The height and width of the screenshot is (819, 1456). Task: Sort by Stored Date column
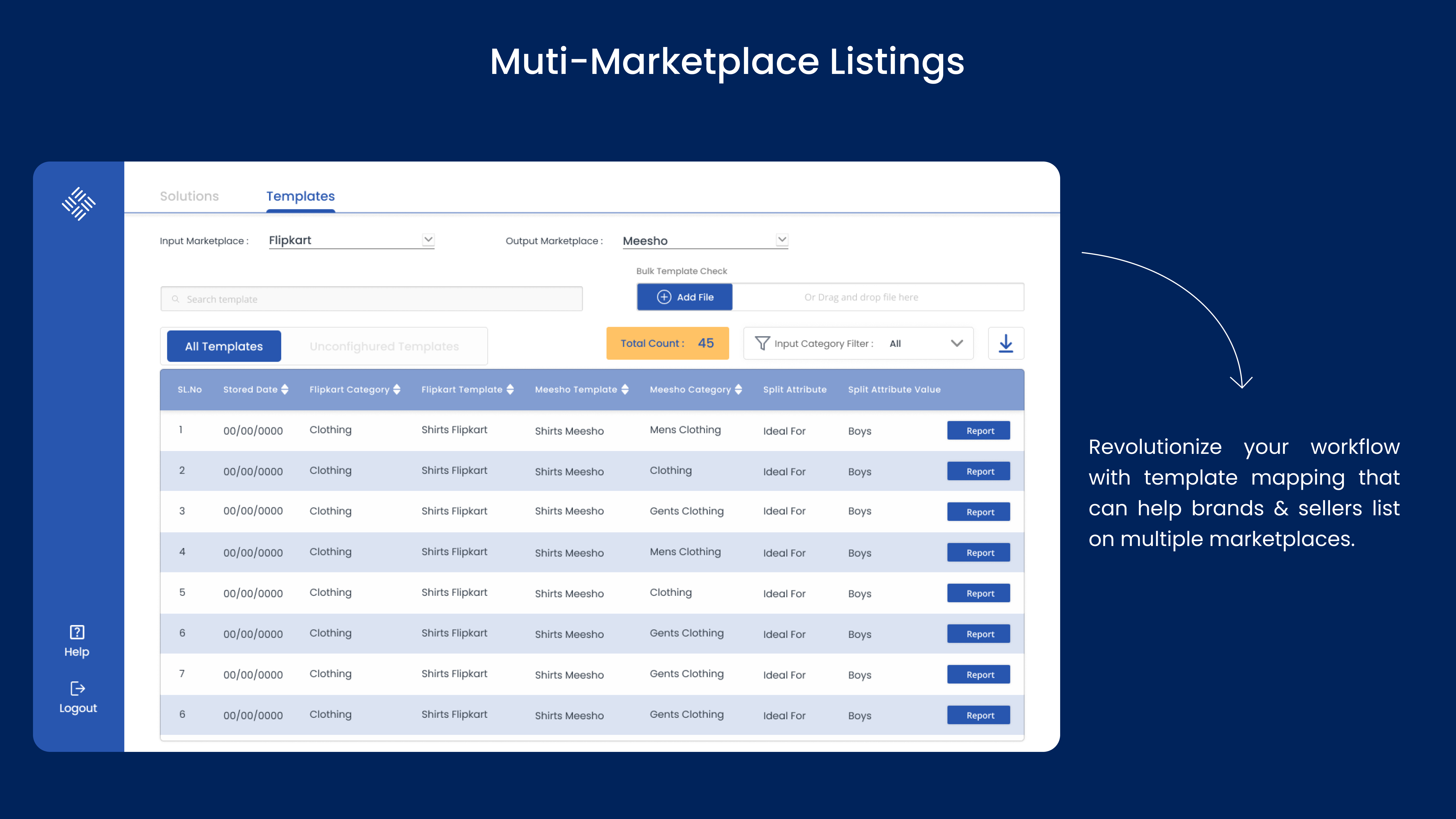point(285,389)
